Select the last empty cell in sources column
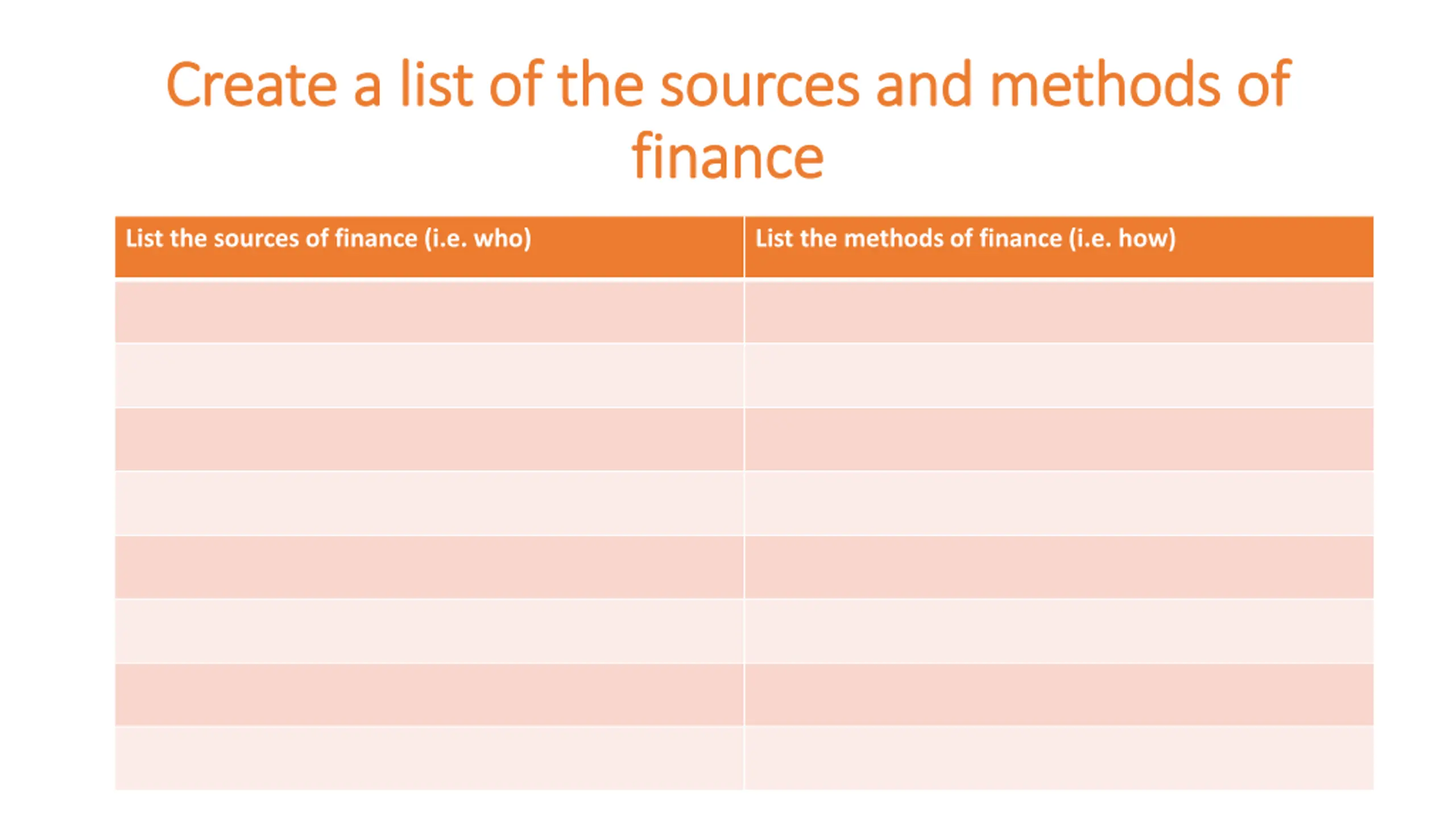The image size is (1456, 819). pyautogui.click(x=429, y=758)
